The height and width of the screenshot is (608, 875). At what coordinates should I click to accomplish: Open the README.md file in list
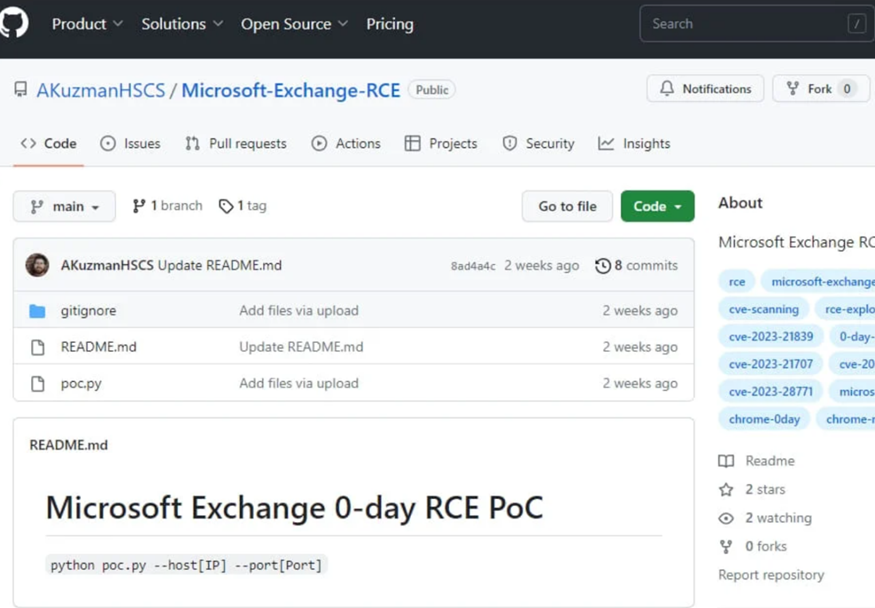pos(98,347)
